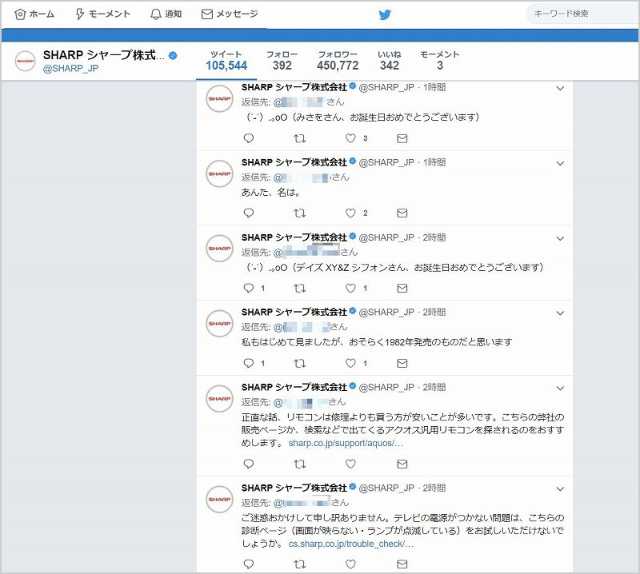
Task: Expand options menu on みさきさん tweet
Action: [x=559, y=90]
